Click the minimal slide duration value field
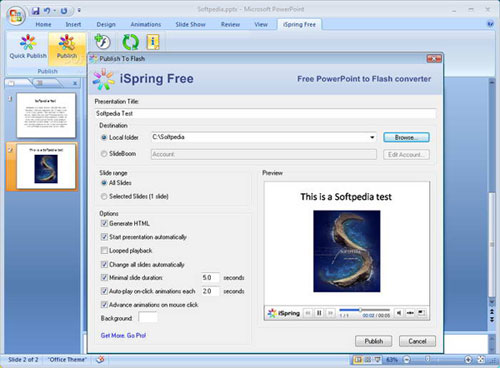Image resolution: width=500 pixels, height=368 pixels. (210, 277)
